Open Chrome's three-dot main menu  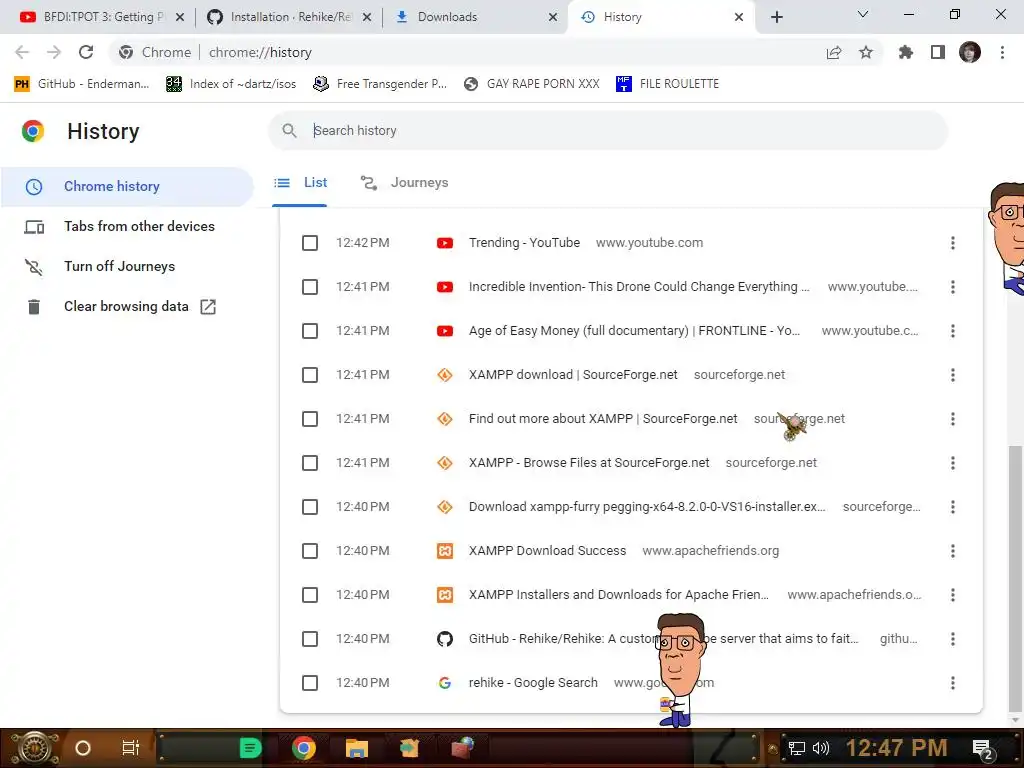[x=1002, y=52]
